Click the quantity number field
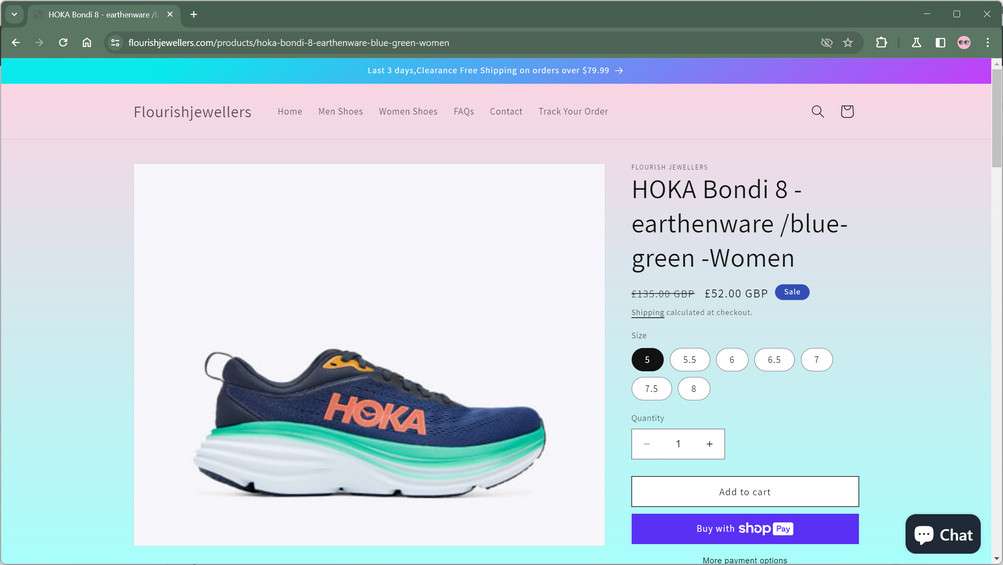The width and height of the screenshot is (1003, 565). [678, 444]
